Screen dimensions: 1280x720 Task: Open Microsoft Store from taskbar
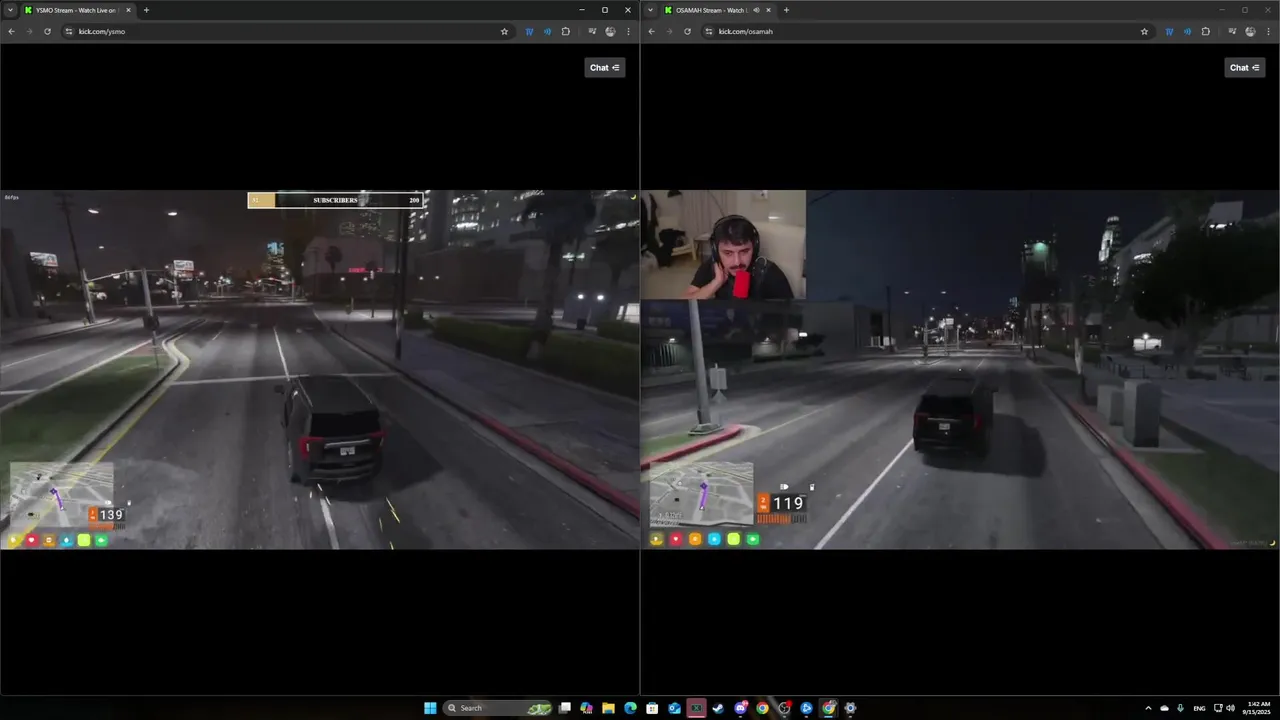coord(652,708)
